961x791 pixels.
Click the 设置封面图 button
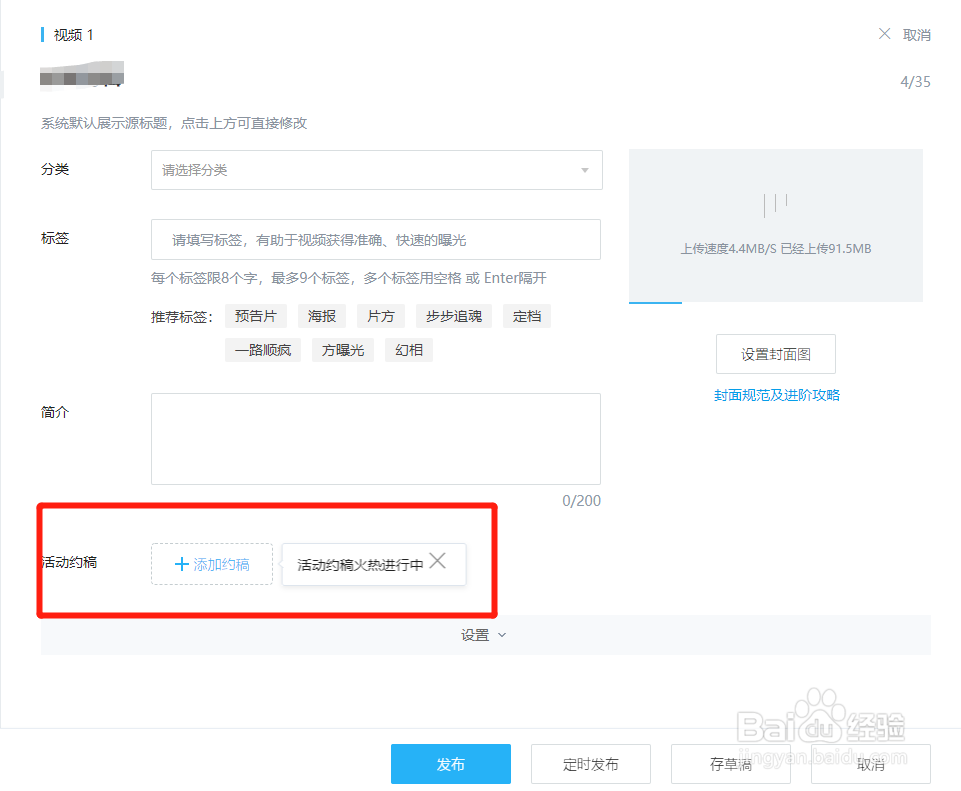tap(775, 354)
